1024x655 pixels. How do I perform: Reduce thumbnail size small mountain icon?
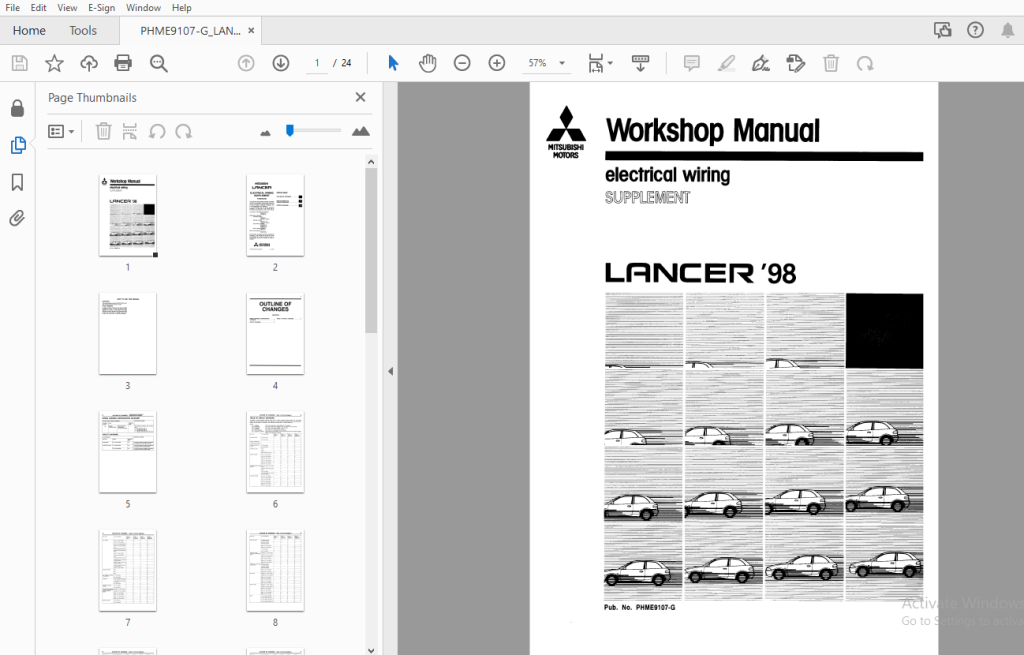point(265,133)
